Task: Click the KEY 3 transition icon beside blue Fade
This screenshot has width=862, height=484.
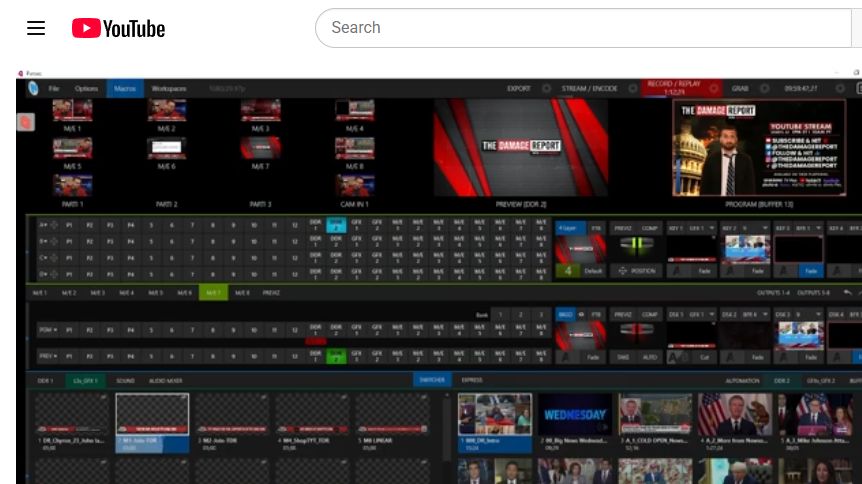Action: tap(784, 271)
